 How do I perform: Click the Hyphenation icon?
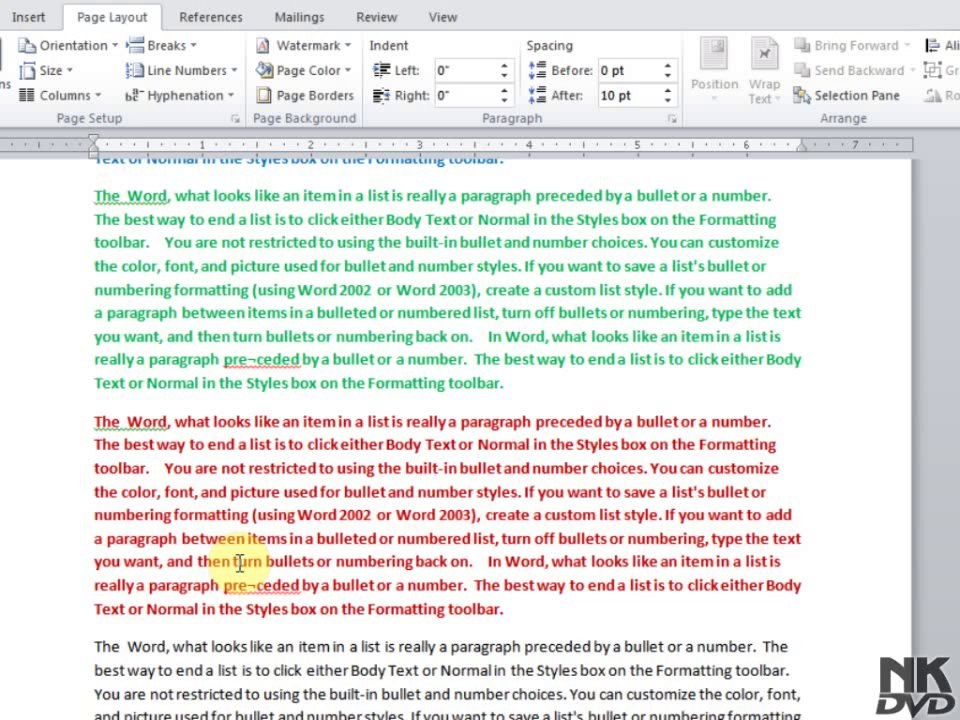point(134,96)
